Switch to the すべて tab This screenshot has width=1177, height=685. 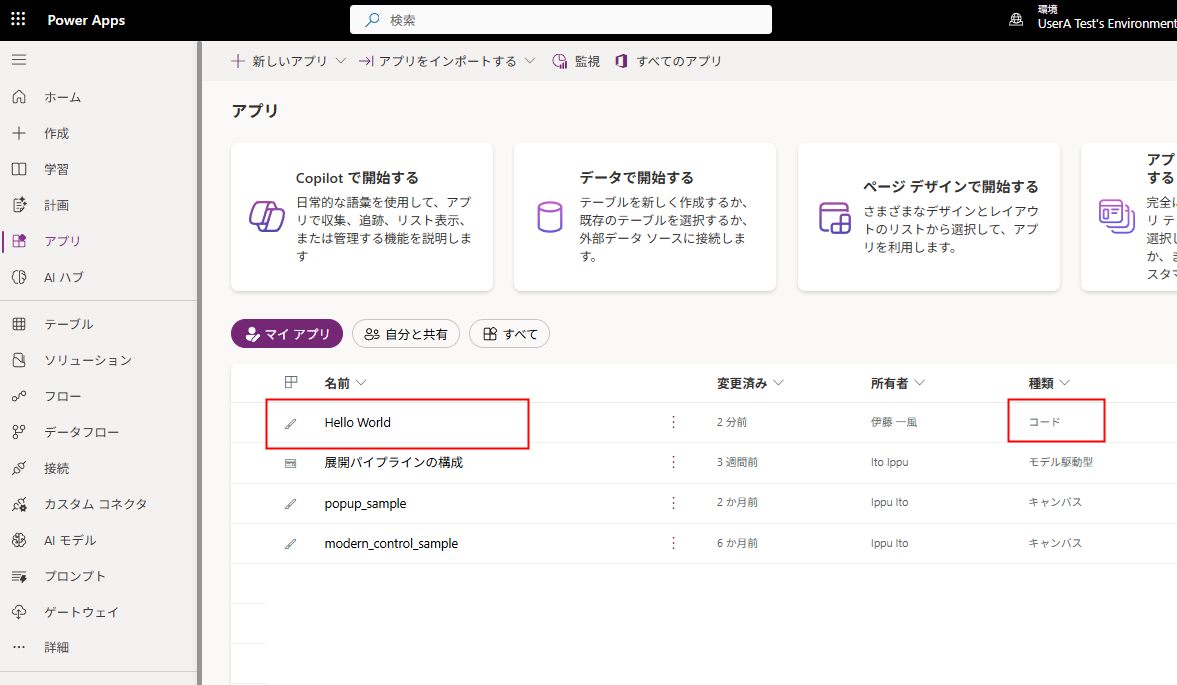pyautogui.click(x=510, y=334)
